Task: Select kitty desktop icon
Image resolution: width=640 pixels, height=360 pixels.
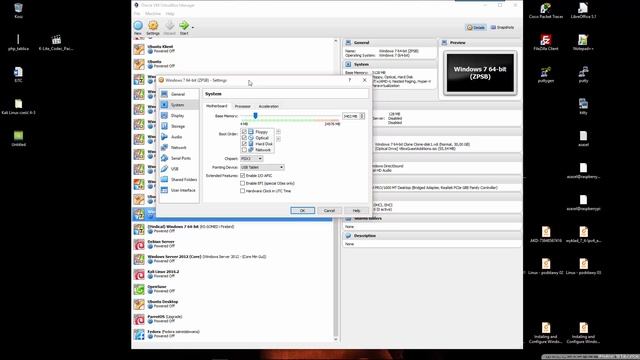Action: click(583, 107)
